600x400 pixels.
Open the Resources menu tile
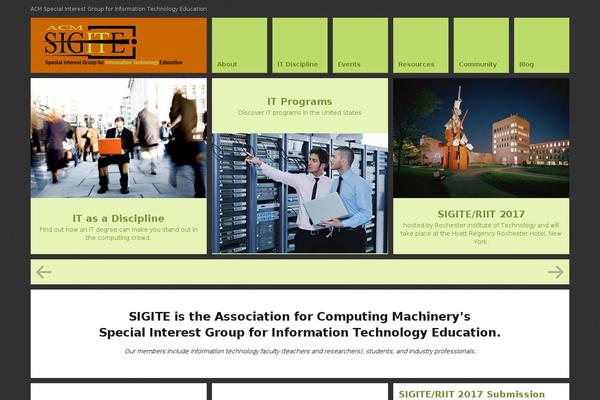coord(421,45)
